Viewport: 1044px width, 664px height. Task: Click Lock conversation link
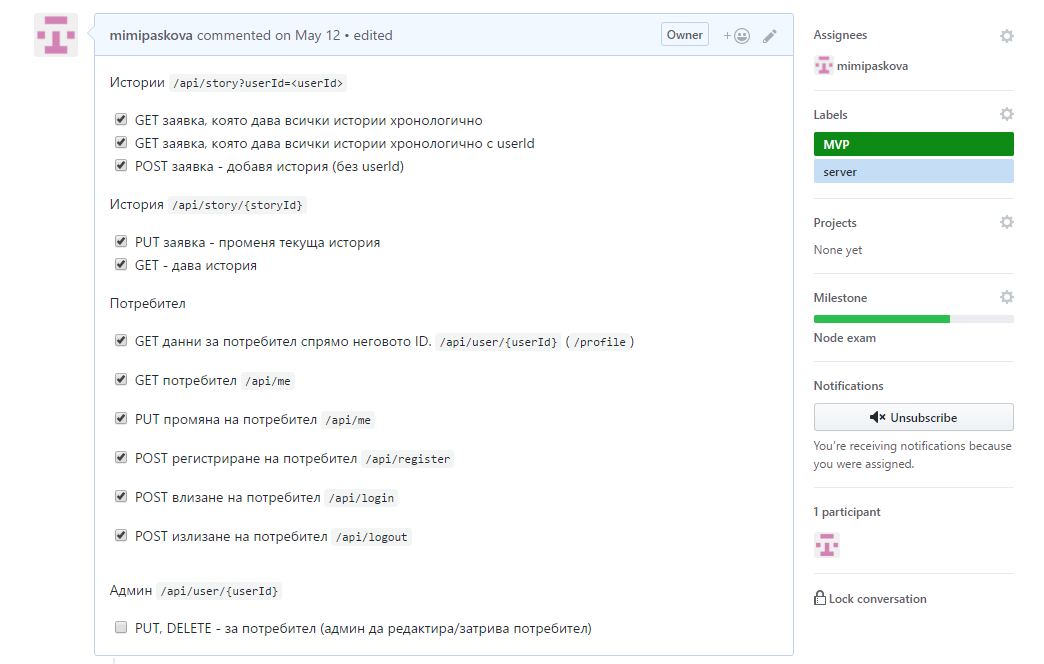point(871,599)
